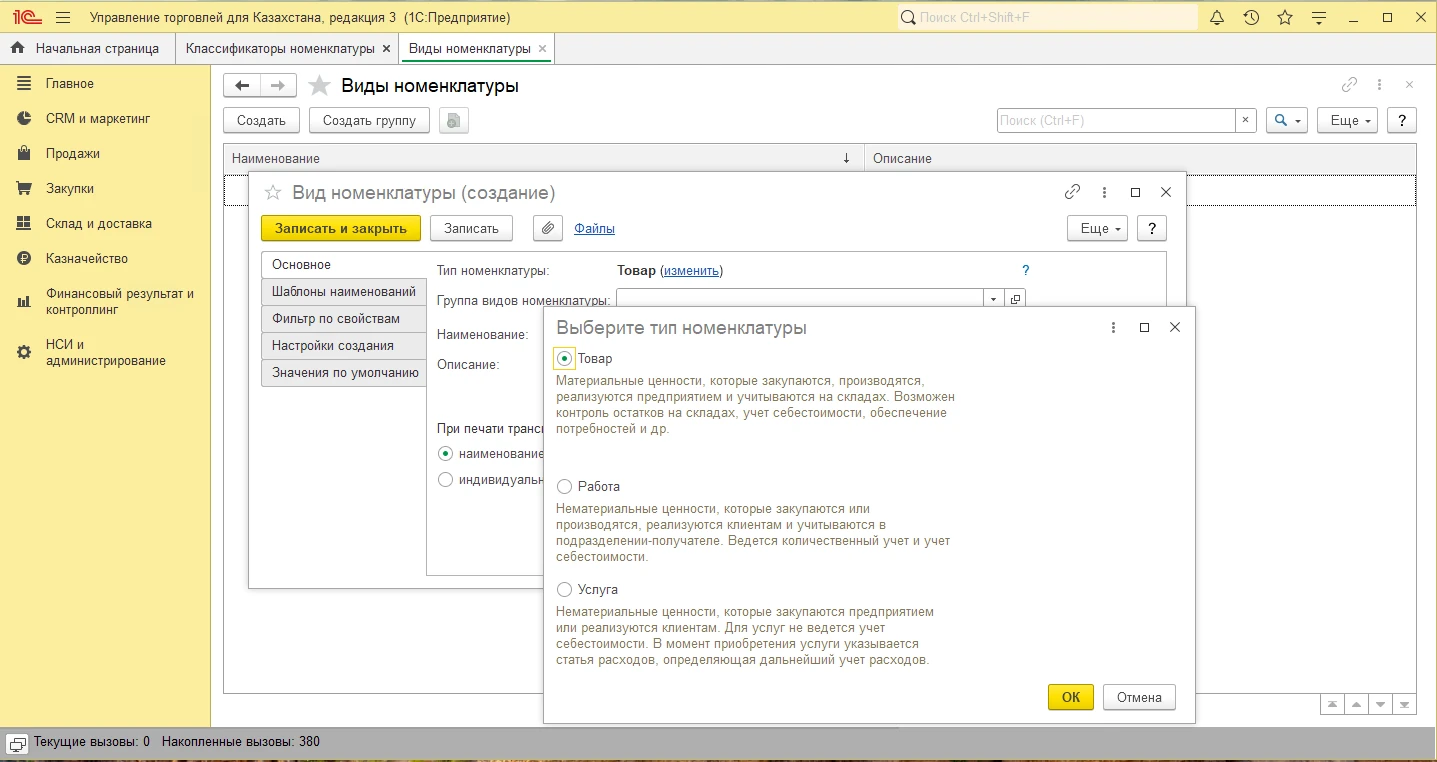Select наименование print radio option

tap(446, 453)
